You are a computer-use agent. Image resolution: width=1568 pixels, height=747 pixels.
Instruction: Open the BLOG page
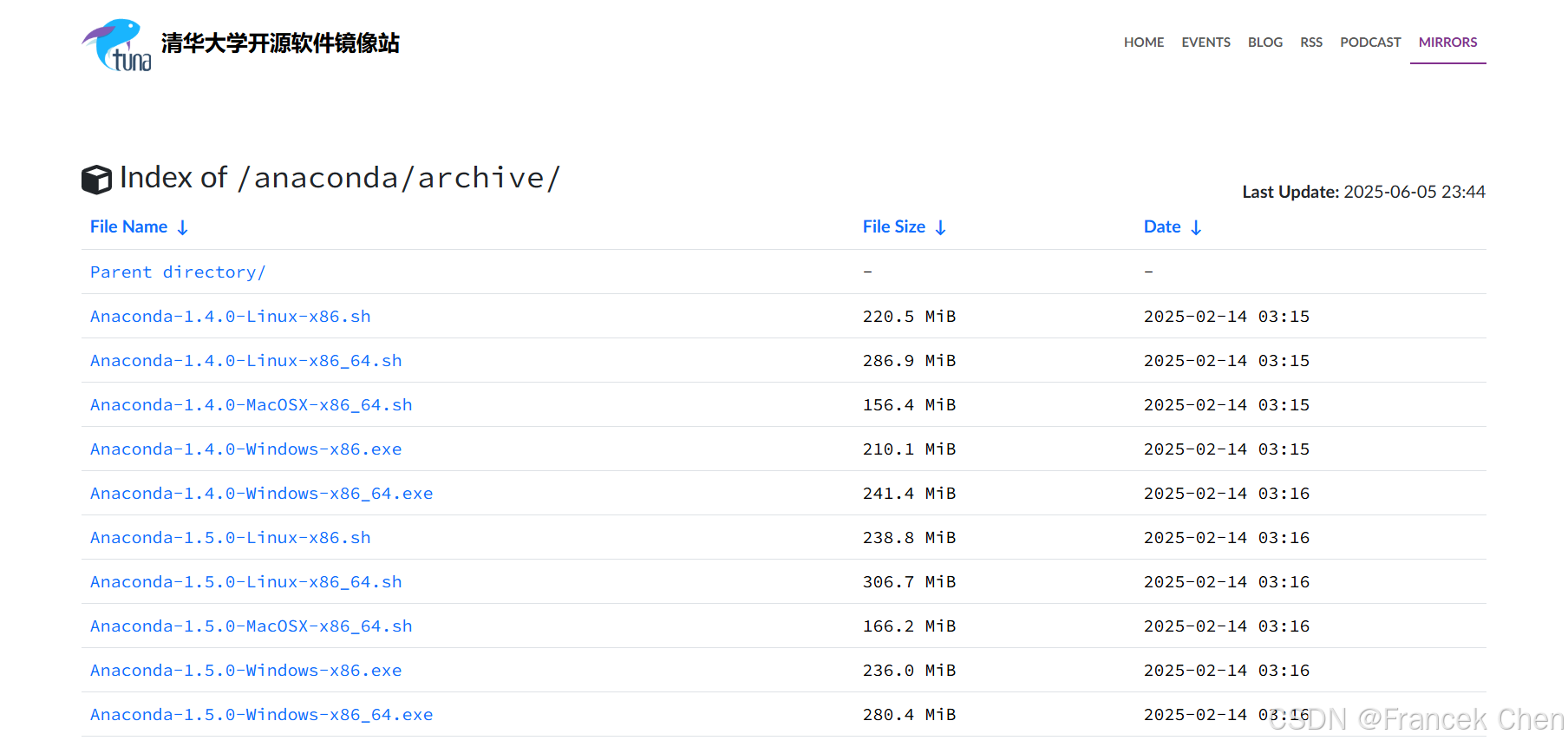tap(1265, 43)
